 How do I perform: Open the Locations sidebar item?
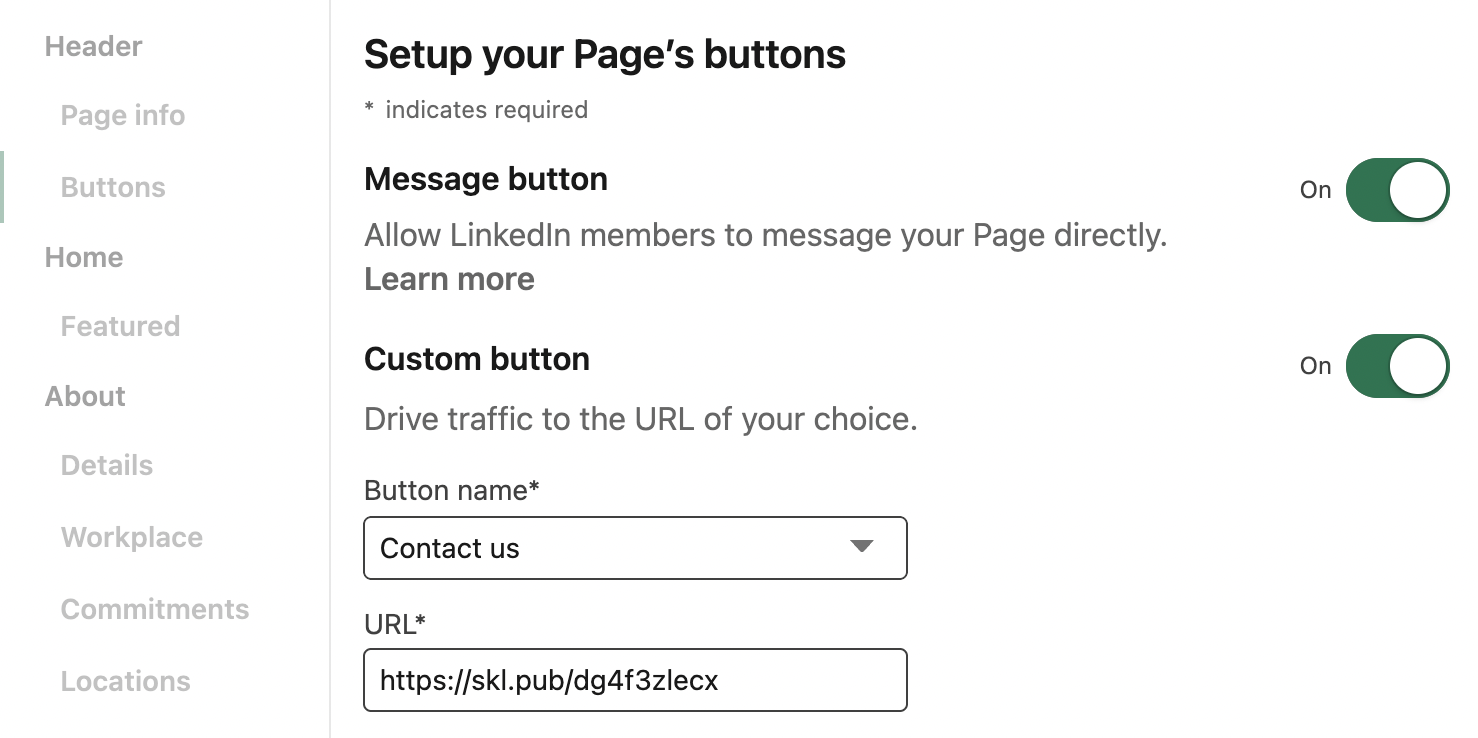[x=125, y=682]
